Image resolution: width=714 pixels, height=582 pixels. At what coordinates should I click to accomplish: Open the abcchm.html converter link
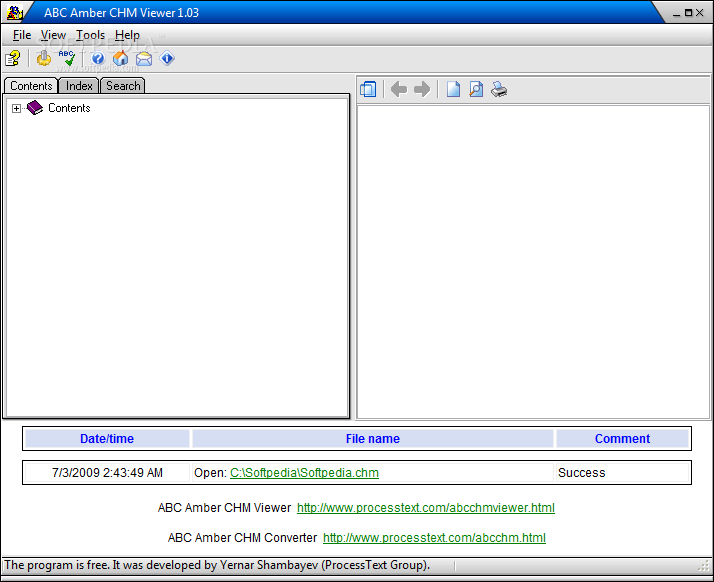pos(434,538)
